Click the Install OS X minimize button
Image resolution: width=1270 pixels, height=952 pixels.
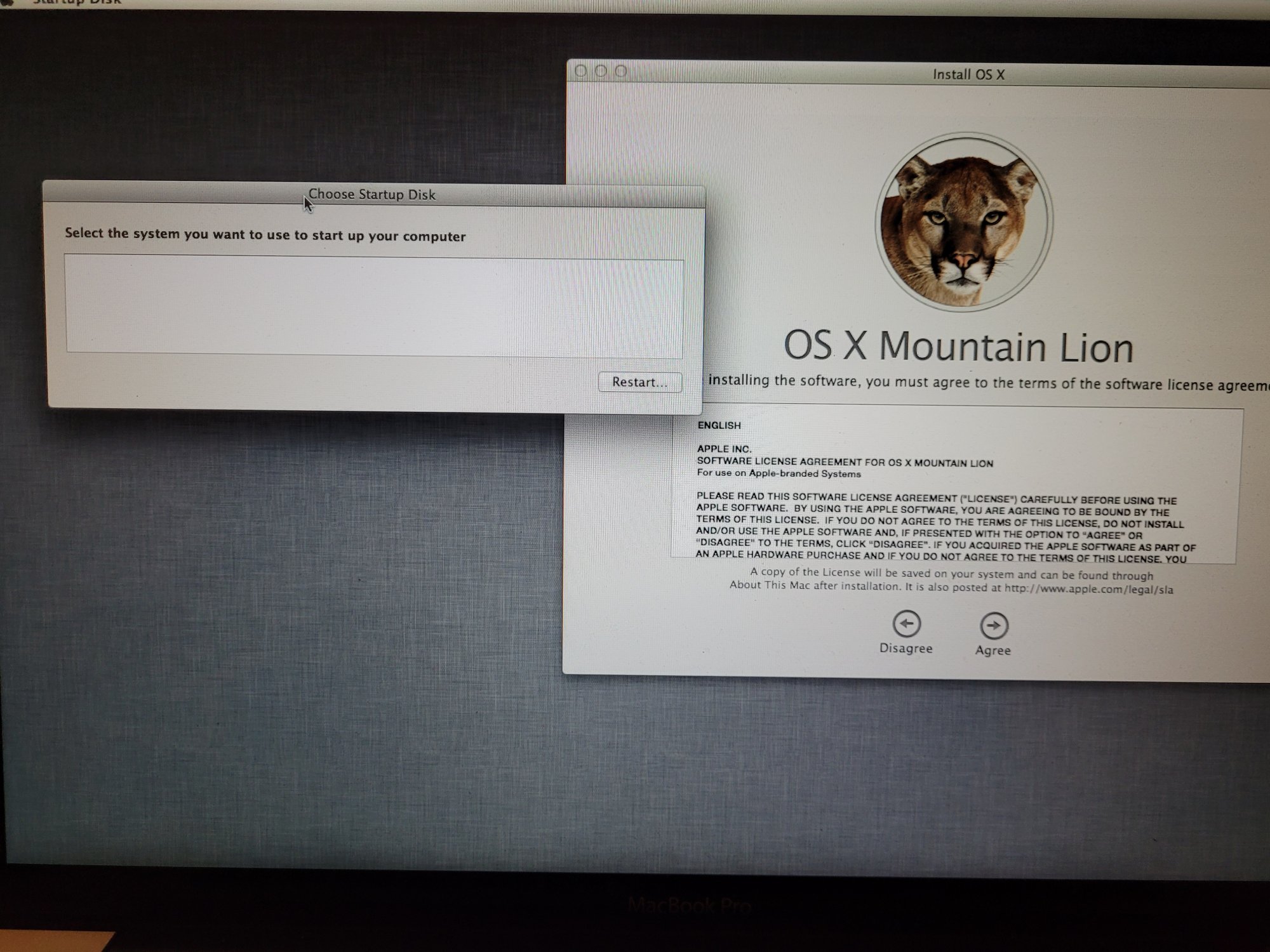pos(601,71)
